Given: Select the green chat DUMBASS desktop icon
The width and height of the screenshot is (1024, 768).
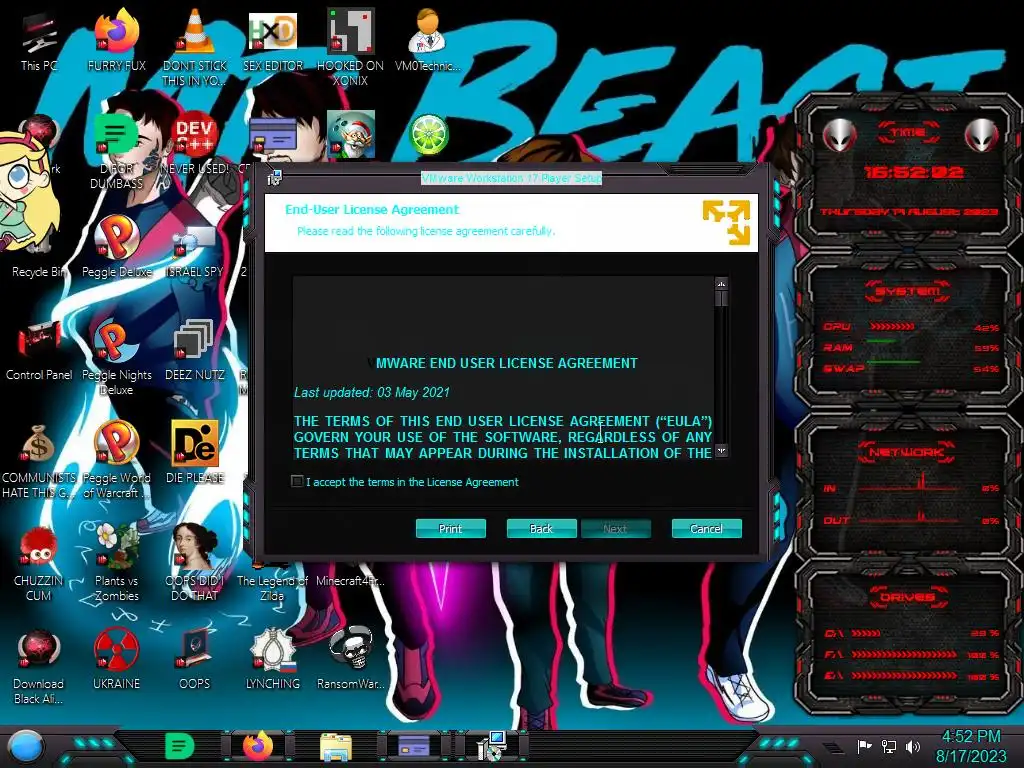Looking at the screenshot, I should click(x=116, y=152).
